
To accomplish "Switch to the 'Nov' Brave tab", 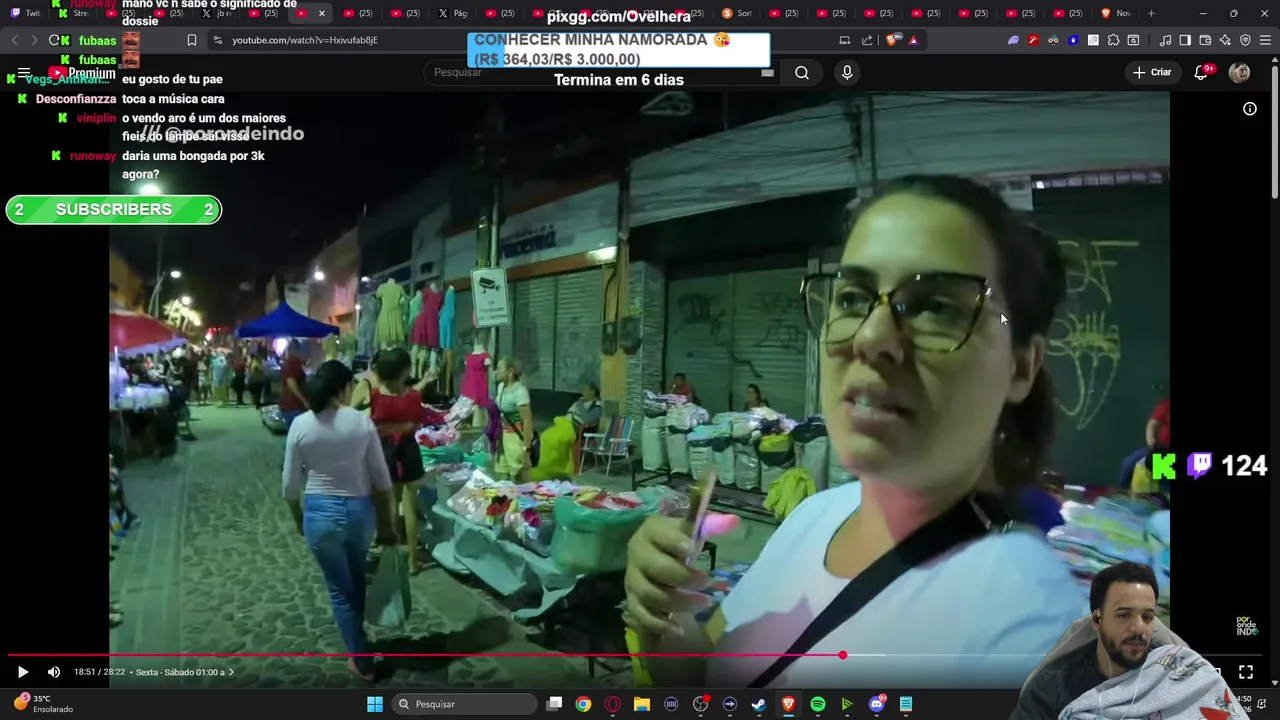I will click(x=1116, y=13).
